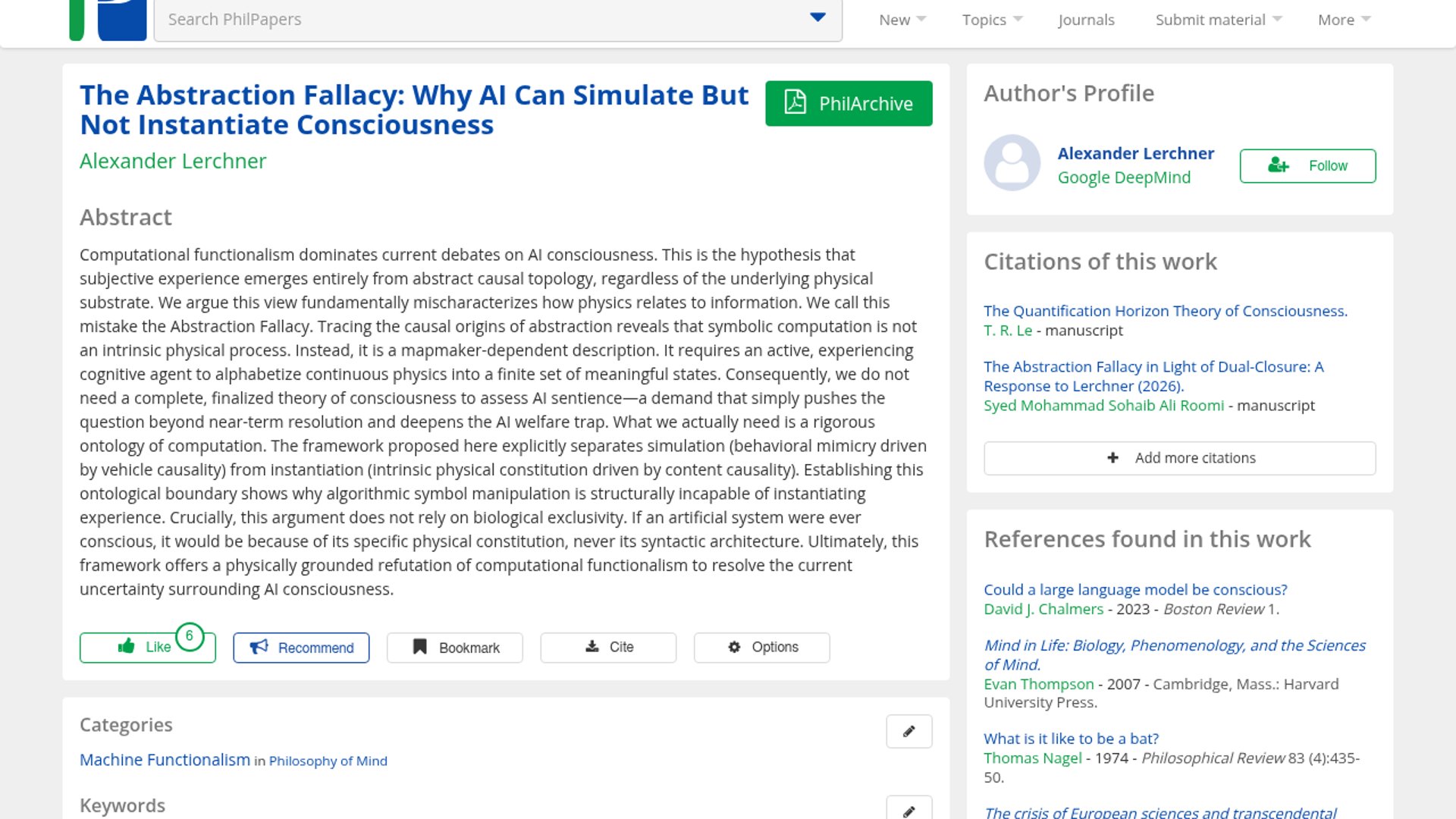
Task: Expand the More menu
Action: tap(1344, 20)
